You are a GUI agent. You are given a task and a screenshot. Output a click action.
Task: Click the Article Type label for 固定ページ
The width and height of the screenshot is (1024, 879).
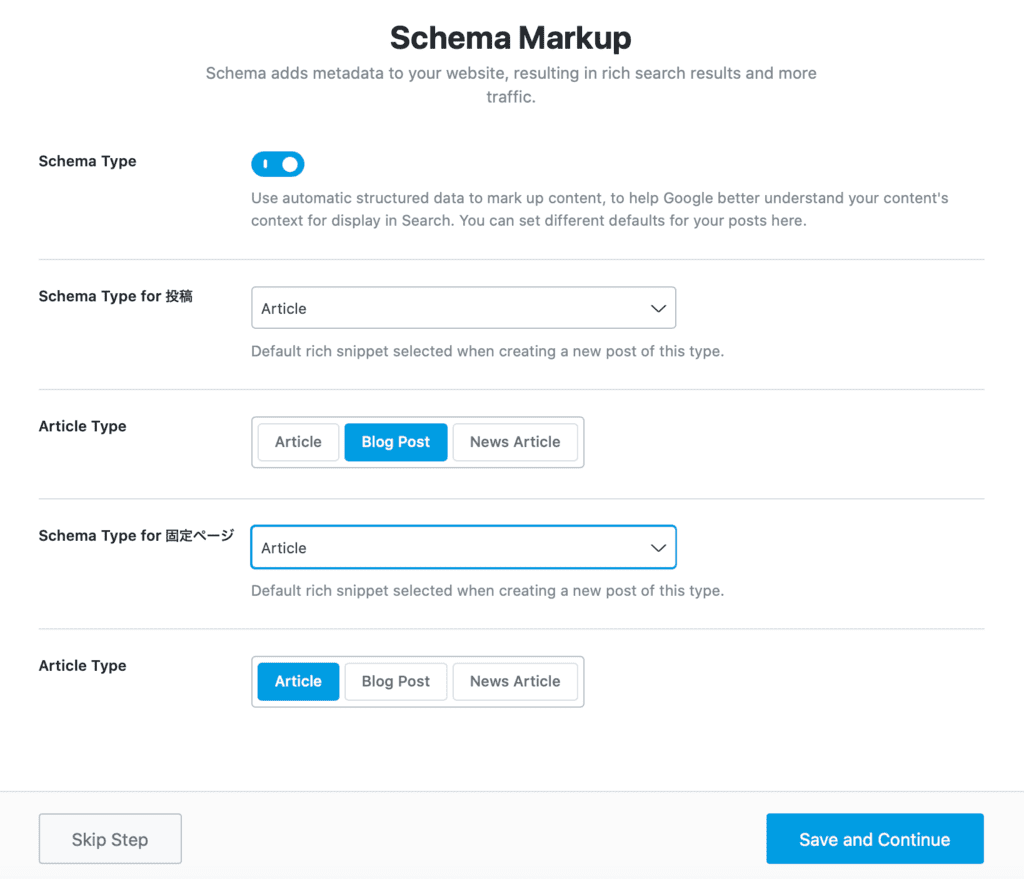[x=82, y=665]
